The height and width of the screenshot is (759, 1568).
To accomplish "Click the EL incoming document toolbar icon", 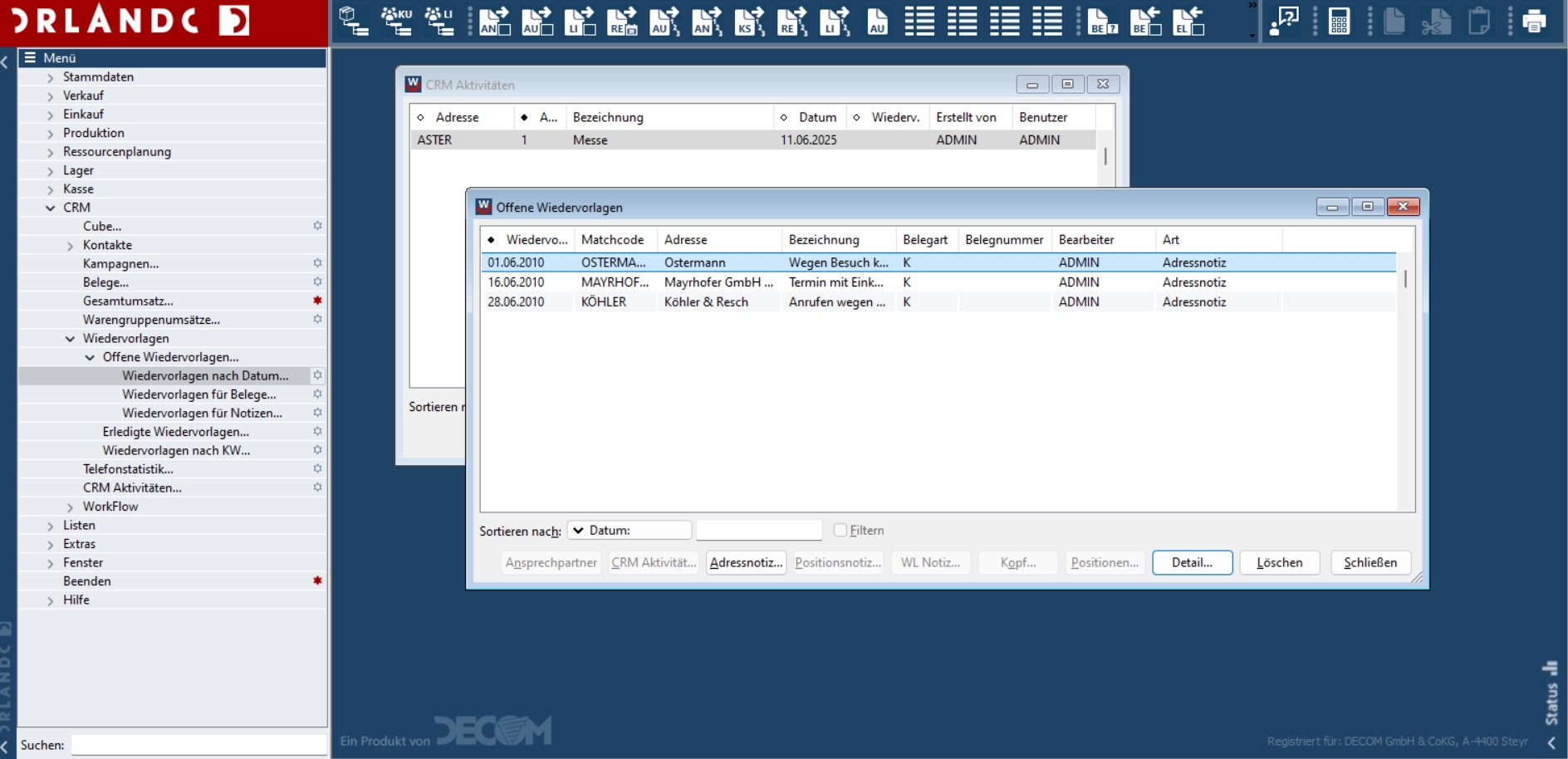I will point(1188,21).
